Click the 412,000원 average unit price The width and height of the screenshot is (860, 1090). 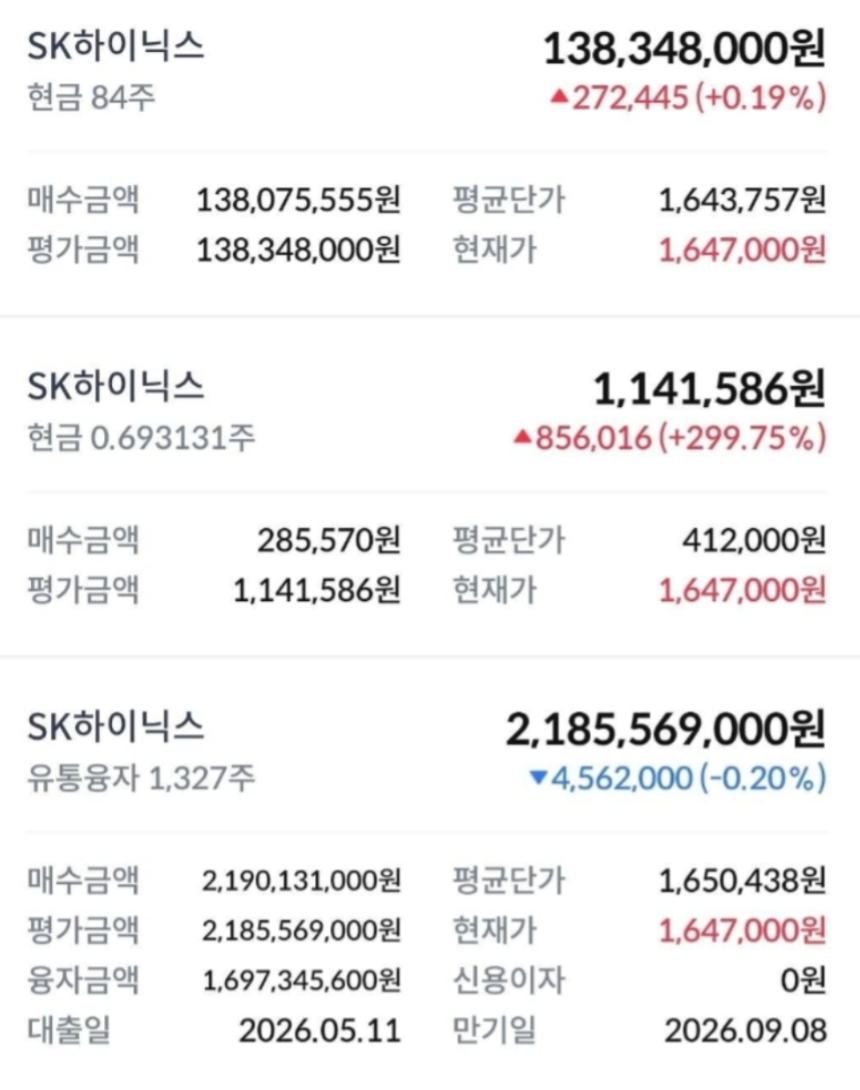pos(754,540)
